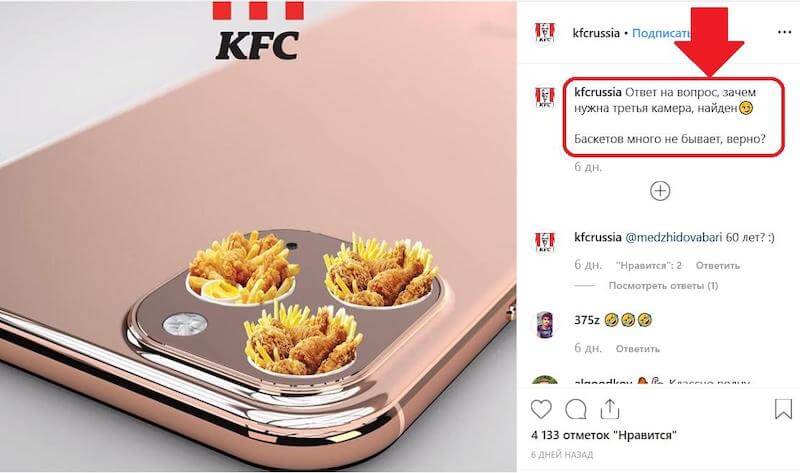Like the post with the heart icon
Screen dimensions: 800x473
pos(541,409)
